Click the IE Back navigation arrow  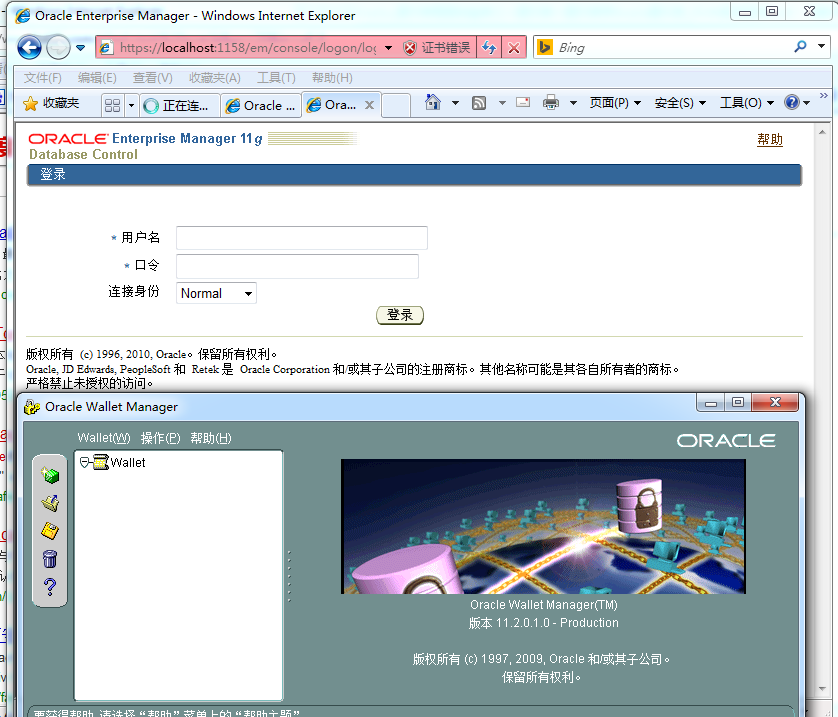29,48
